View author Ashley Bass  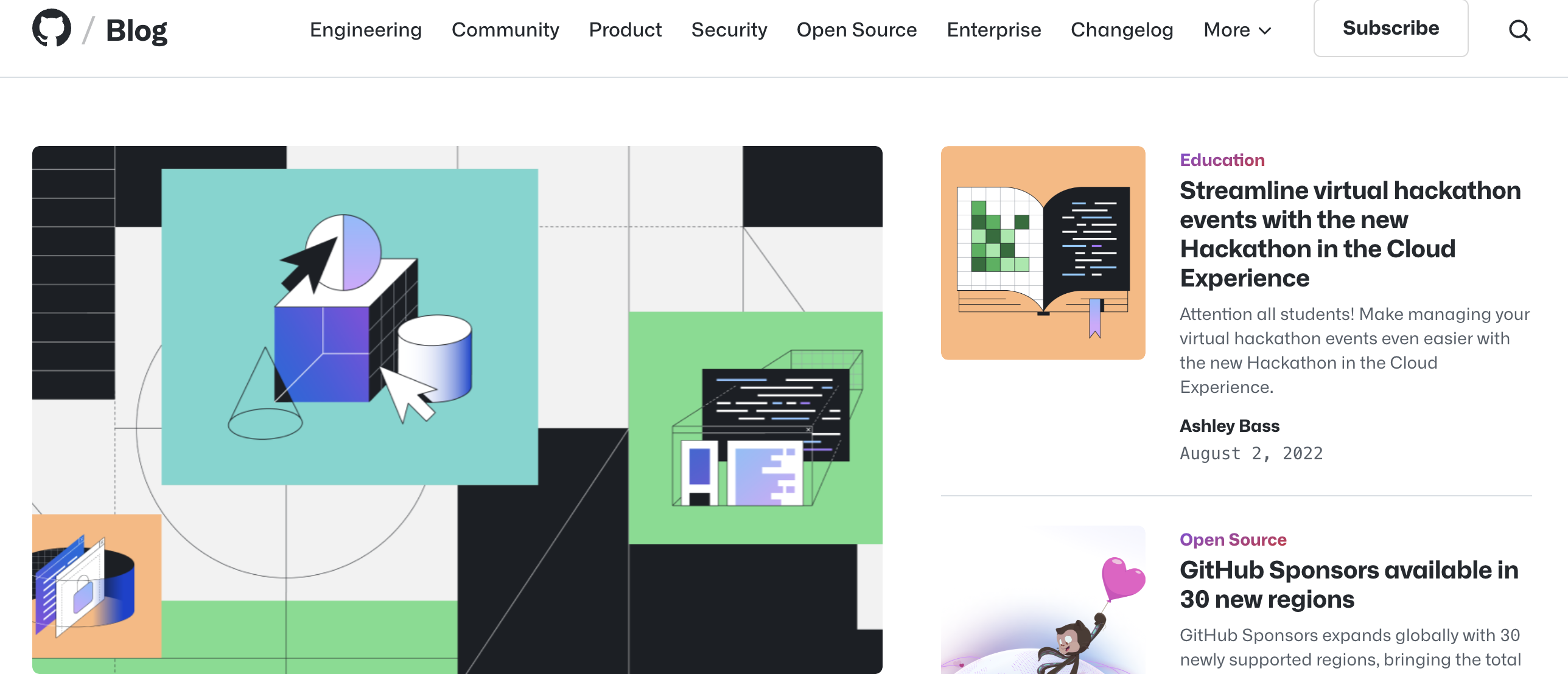coord(1230,426)
